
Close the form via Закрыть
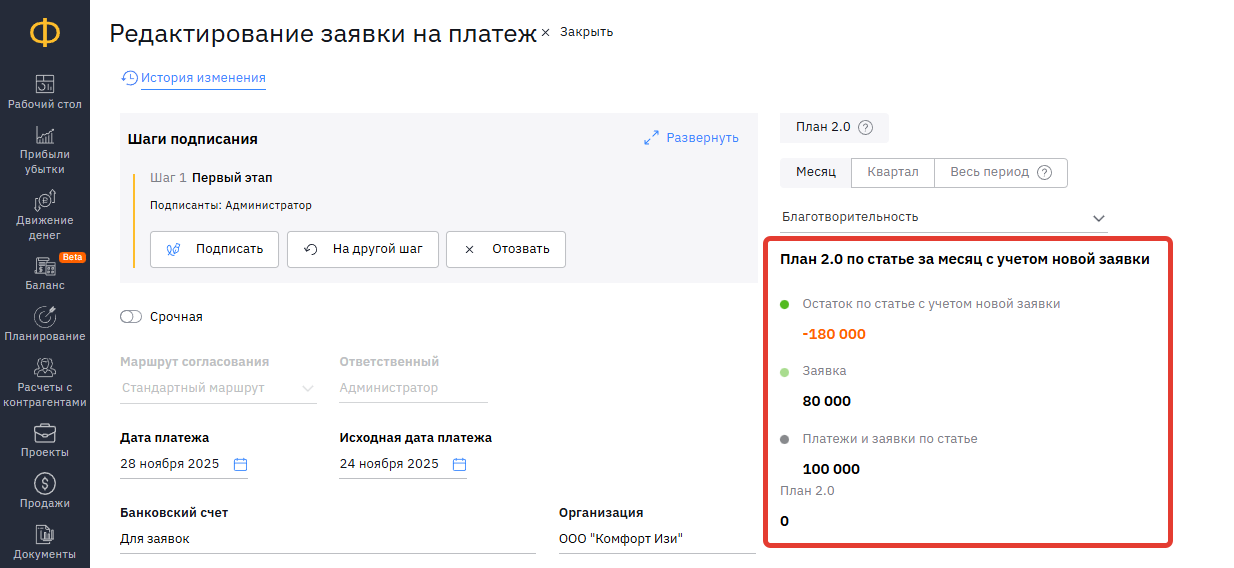coord(577,32)
